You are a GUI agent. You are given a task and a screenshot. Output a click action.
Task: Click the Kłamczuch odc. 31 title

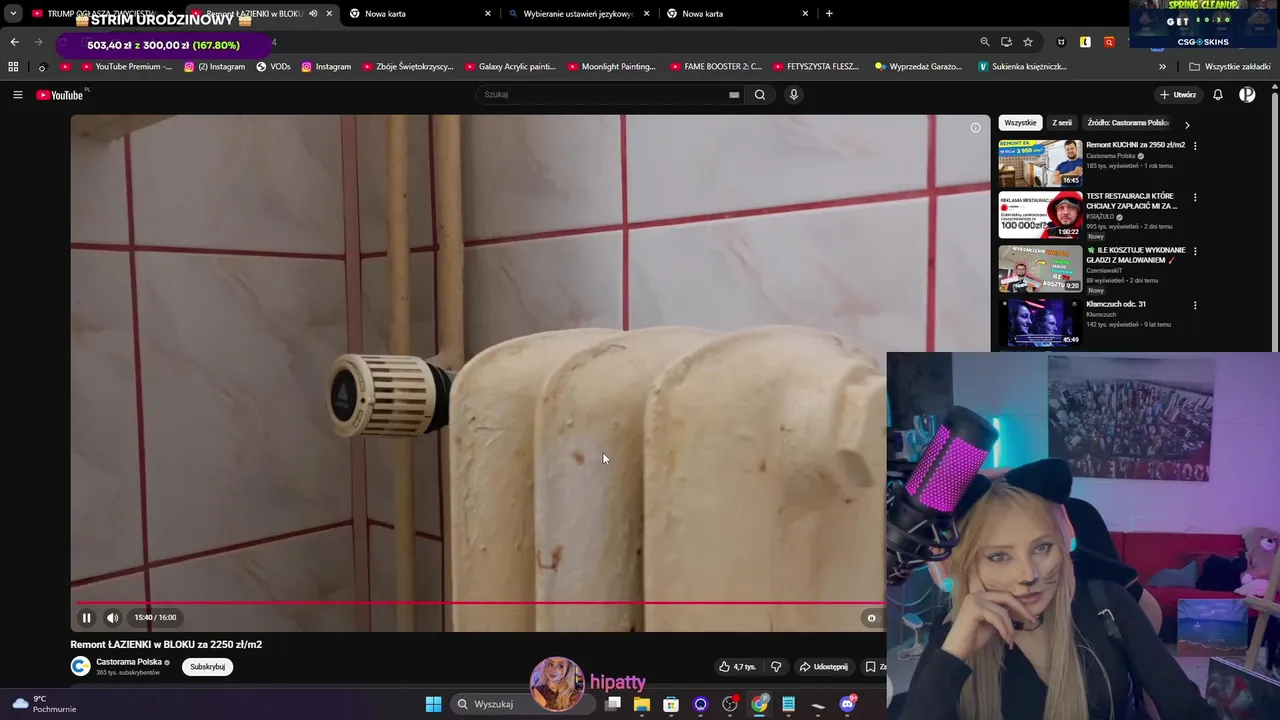coord(1116,304)
